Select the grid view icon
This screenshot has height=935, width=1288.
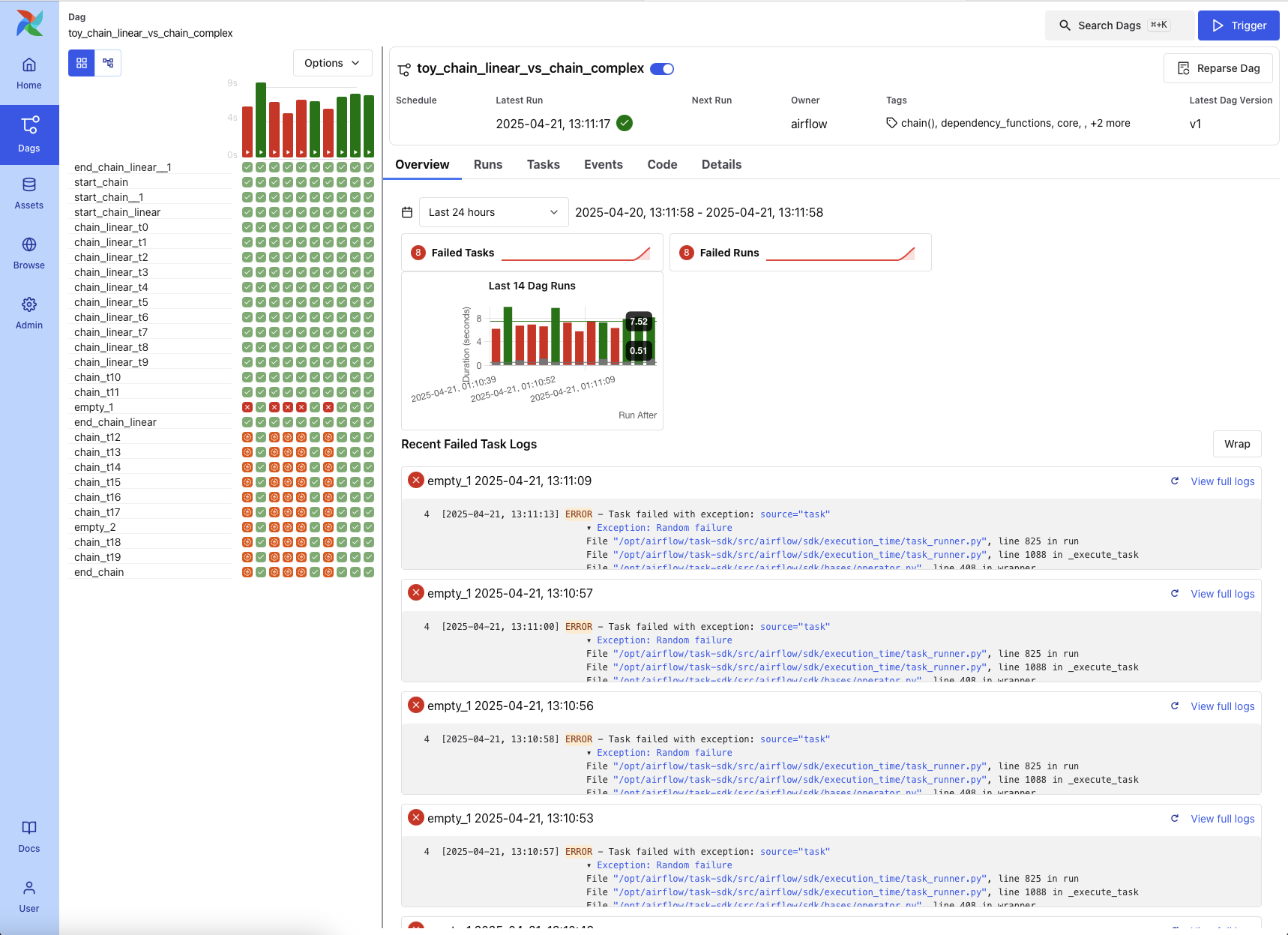[81, 63]
